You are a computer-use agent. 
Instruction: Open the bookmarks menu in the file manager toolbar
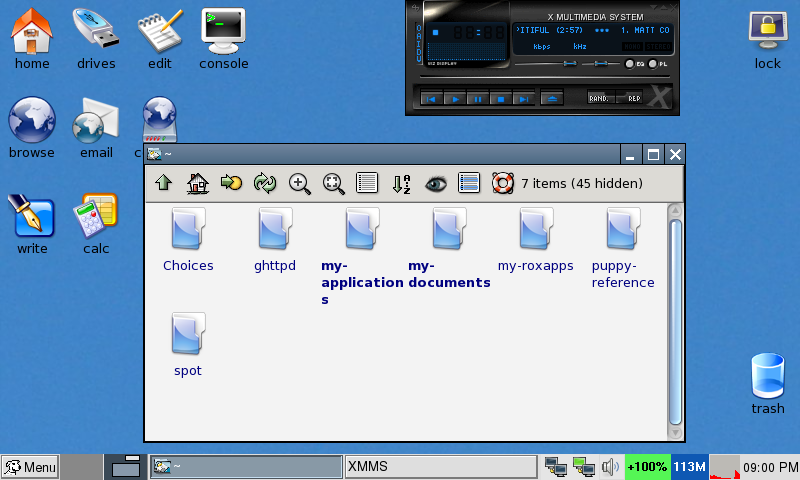[x=231, y=183]
